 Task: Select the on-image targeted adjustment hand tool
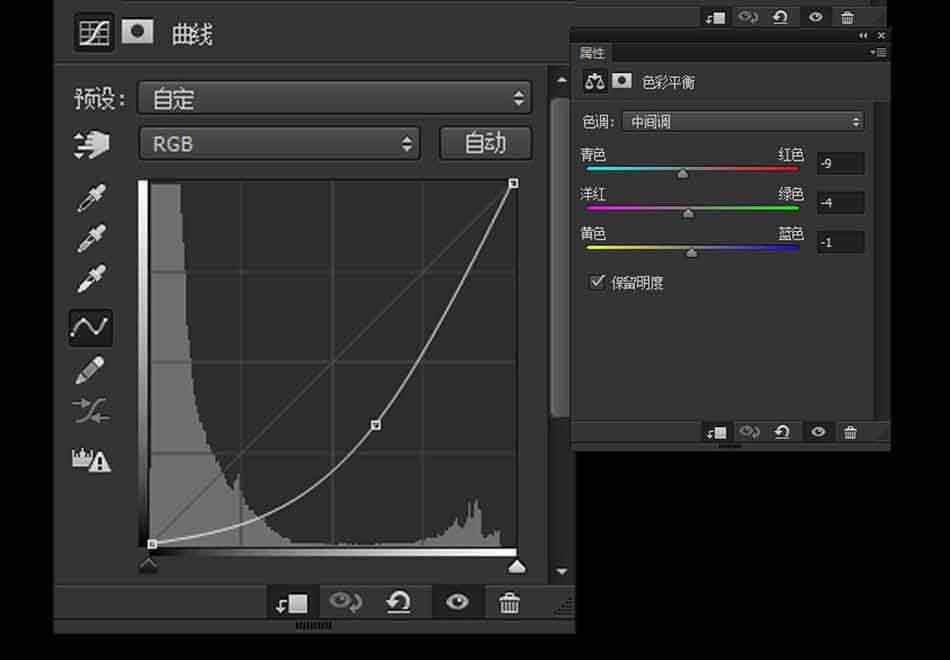92,145
